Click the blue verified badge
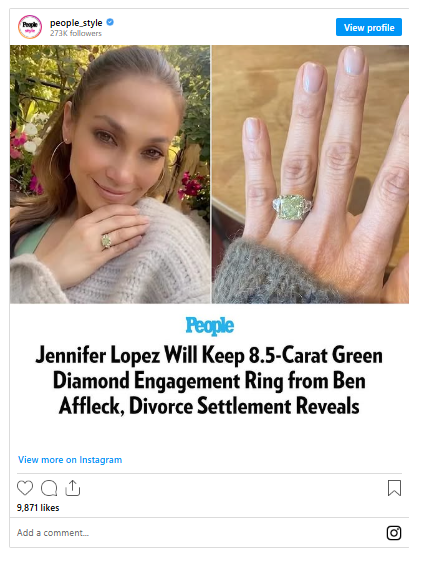Image resolution: width=425 pixels, height=561 pixels. pyautogui.click(x=110, y=22)
